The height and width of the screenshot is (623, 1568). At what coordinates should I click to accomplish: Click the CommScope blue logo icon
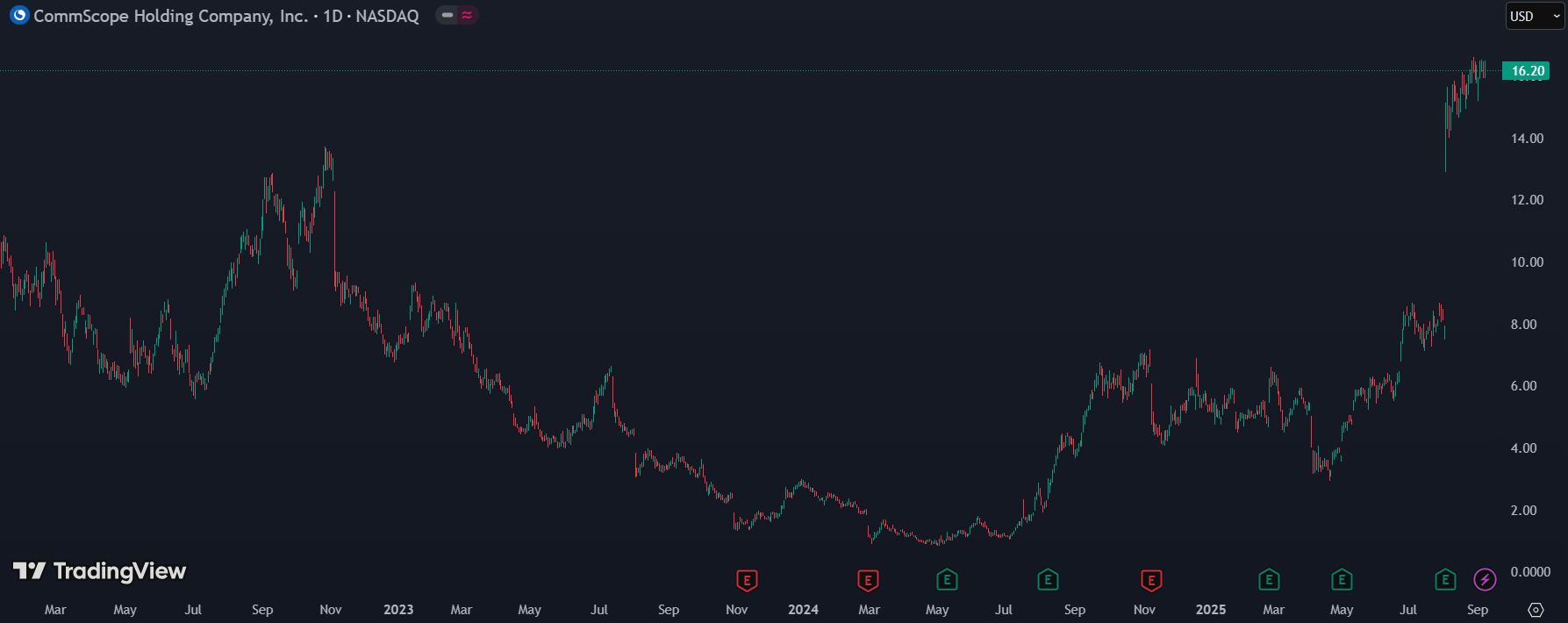coord(19,15)
